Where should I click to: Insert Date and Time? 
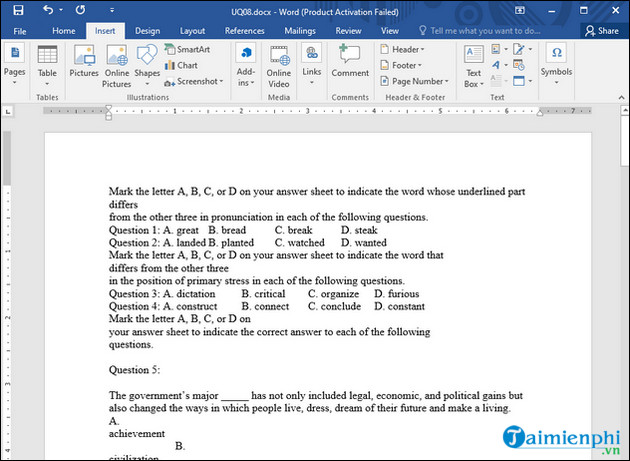(x=519, y=65)
